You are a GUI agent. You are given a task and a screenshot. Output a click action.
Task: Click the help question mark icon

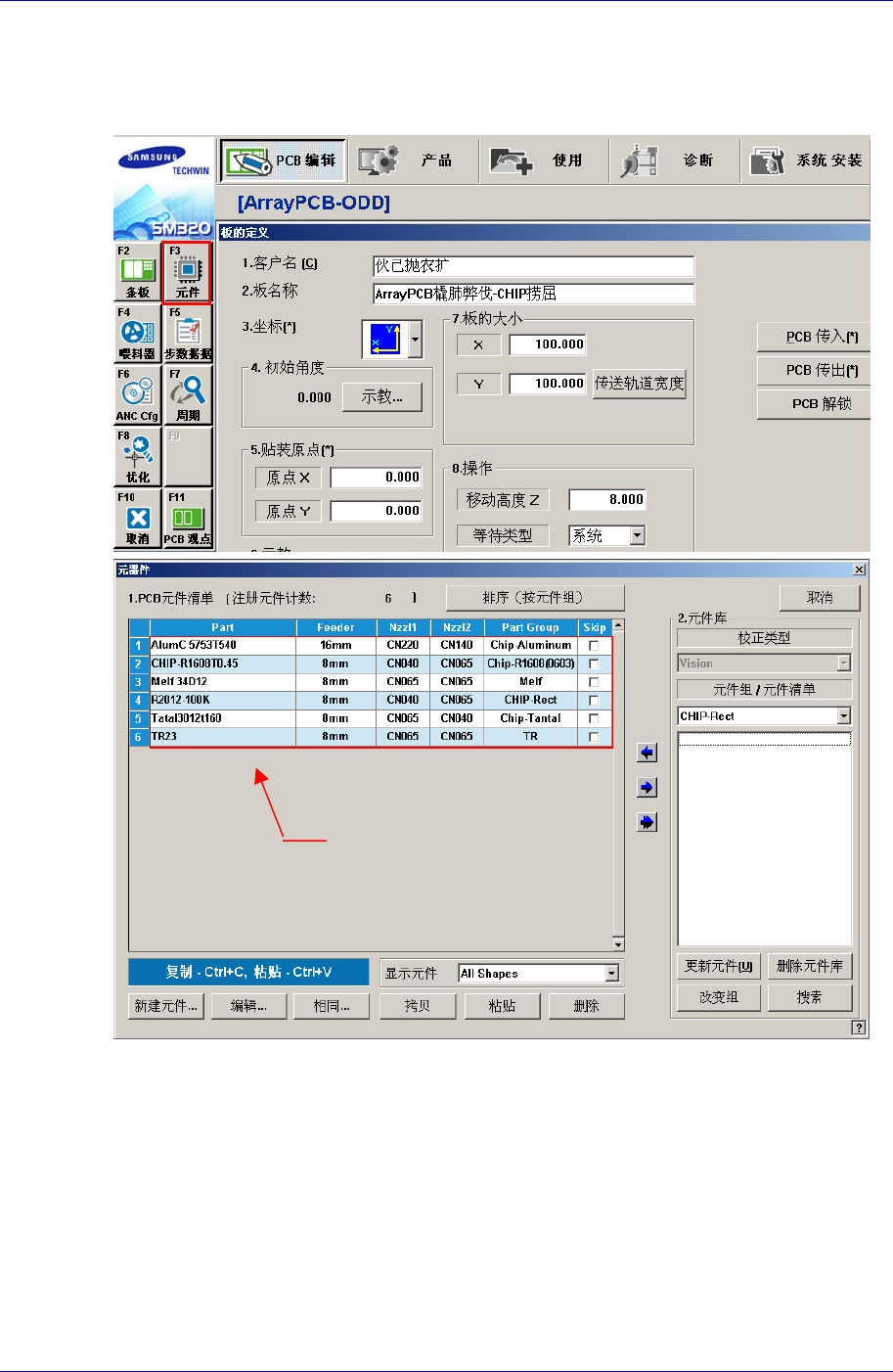click(858, 1028)
